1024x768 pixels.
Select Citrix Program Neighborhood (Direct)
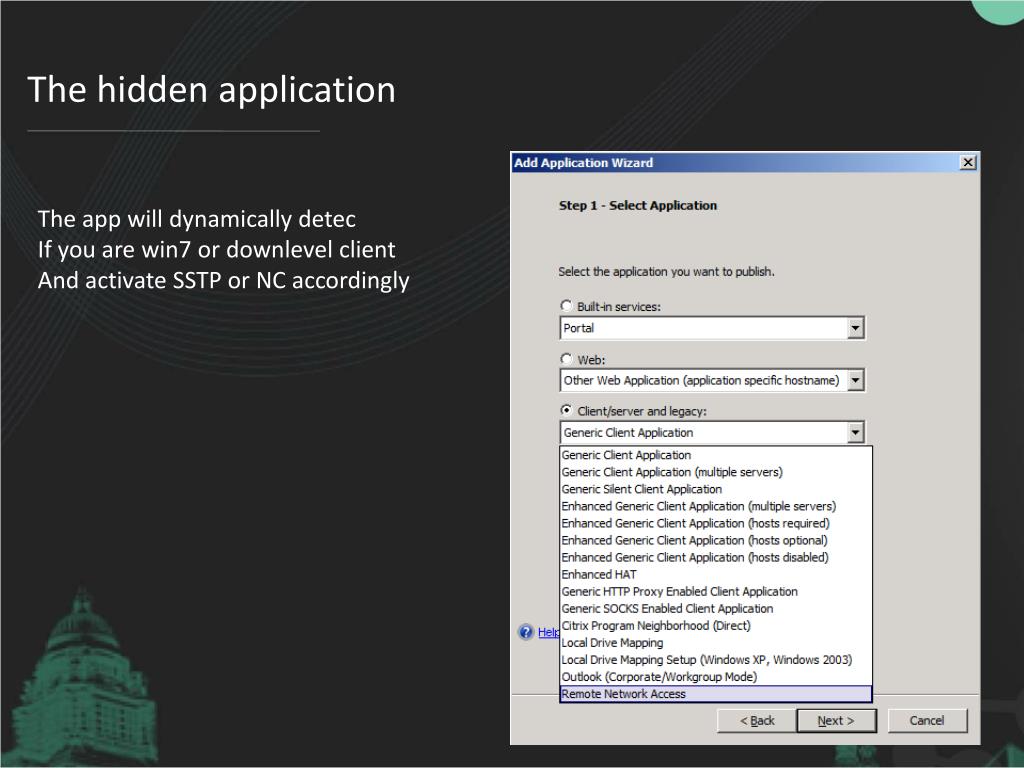click(x=716, y=625)
